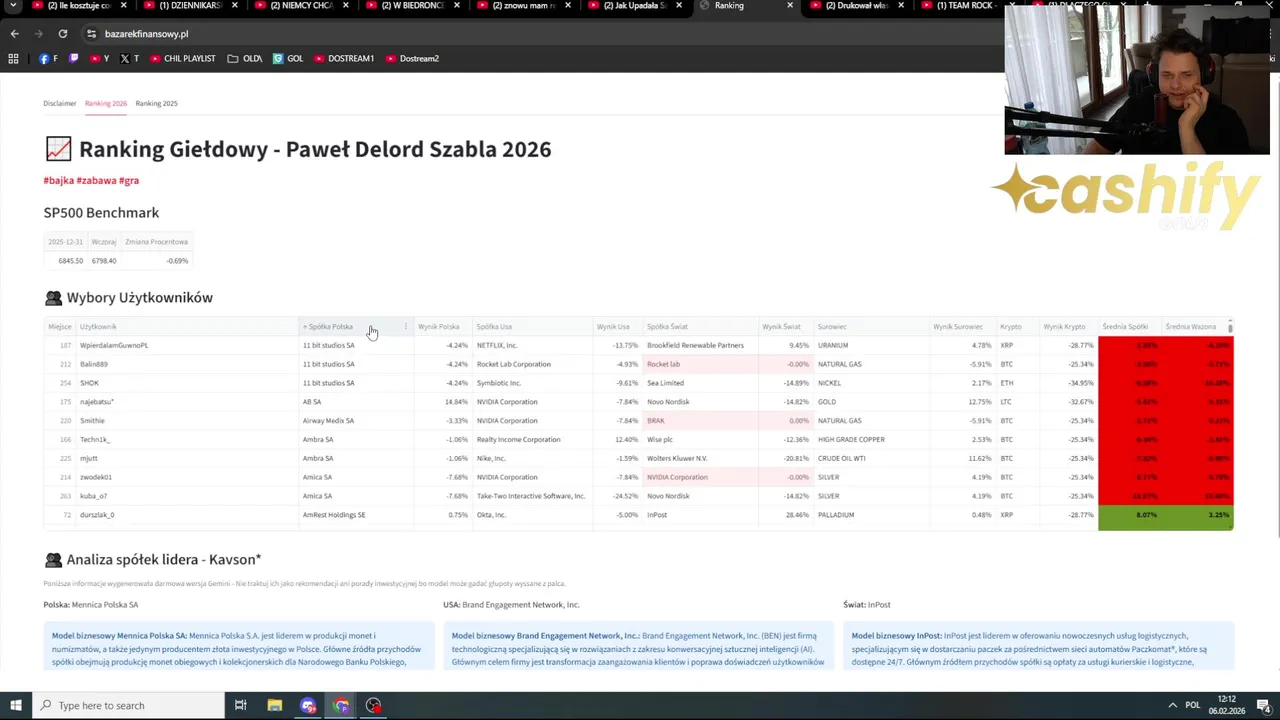This screenshot has width=1280, height=720.
Task: Switch to the TEAM ROCK tab
Action: (x=958, y=6)
